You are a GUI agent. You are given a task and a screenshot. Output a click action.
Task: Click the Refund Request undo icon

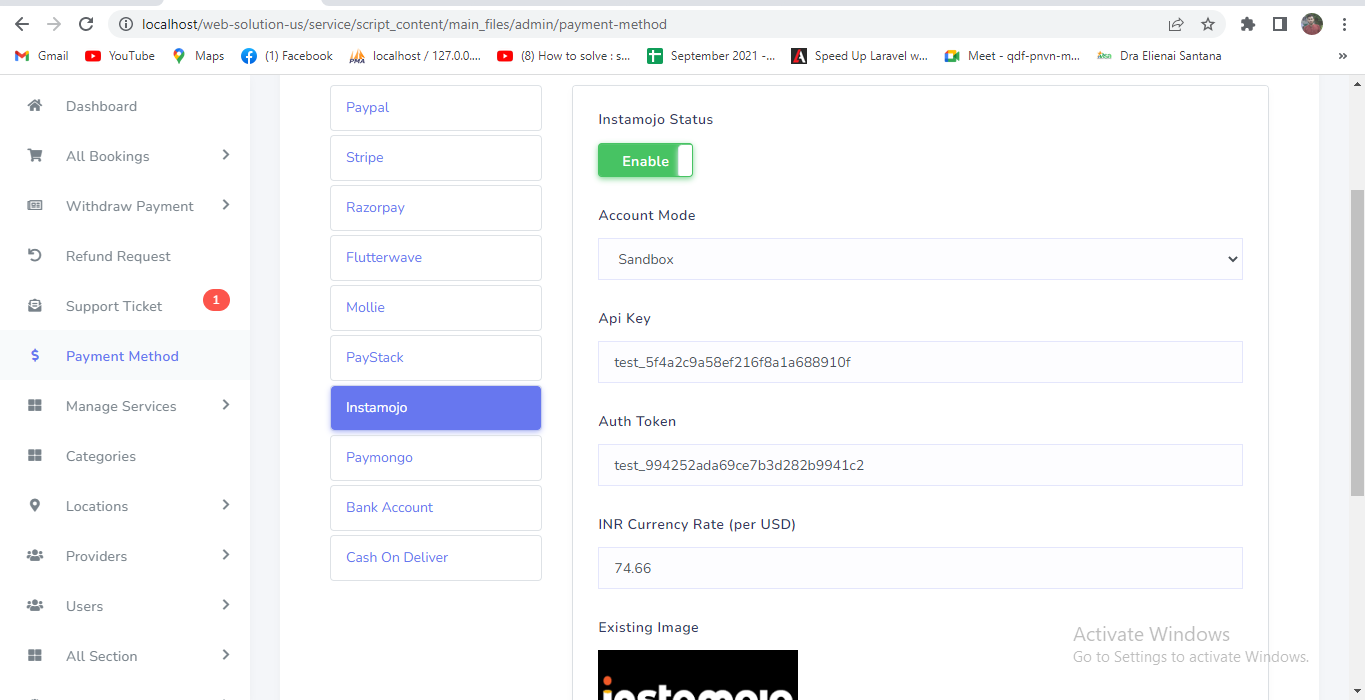click(35, 256)
